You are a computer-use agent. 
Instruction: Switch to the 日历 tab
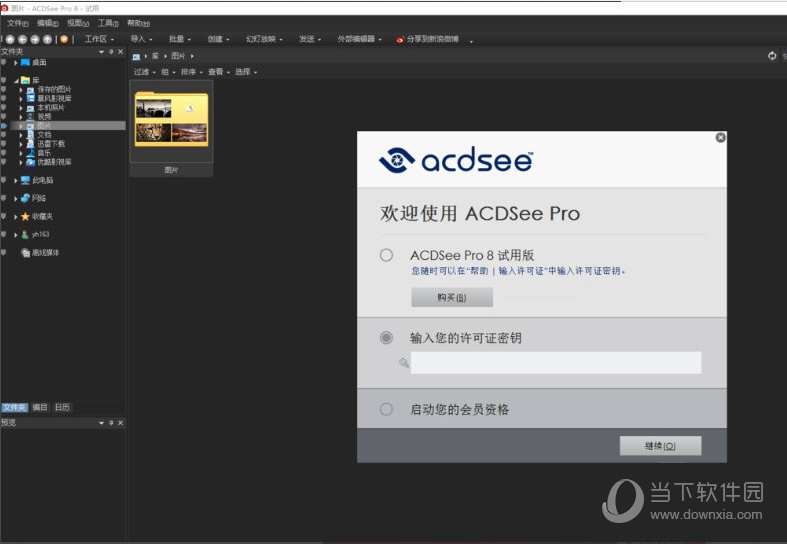tap(62, 407)
